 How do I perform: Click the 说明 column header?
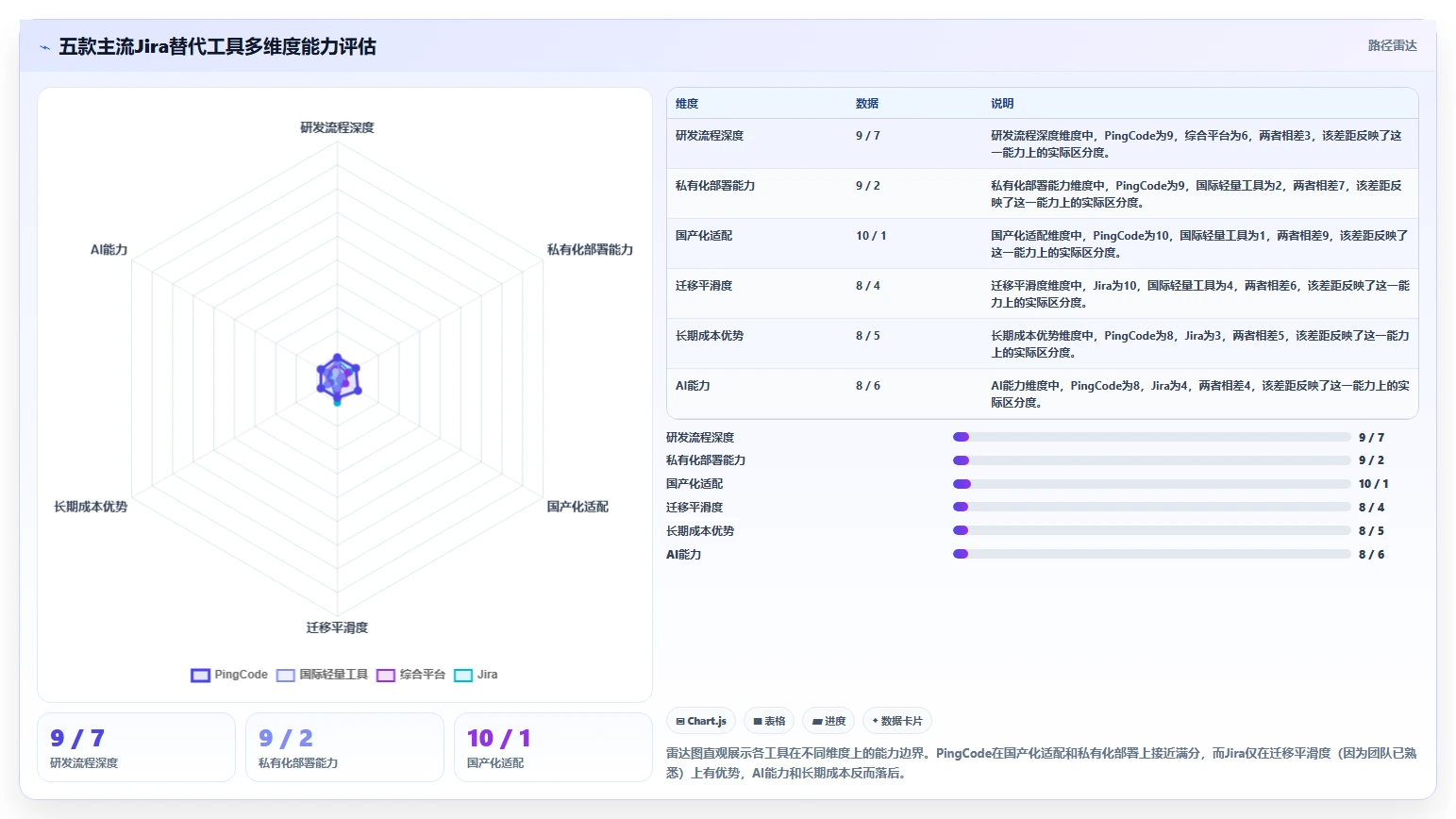click(x=1002, y=104)
